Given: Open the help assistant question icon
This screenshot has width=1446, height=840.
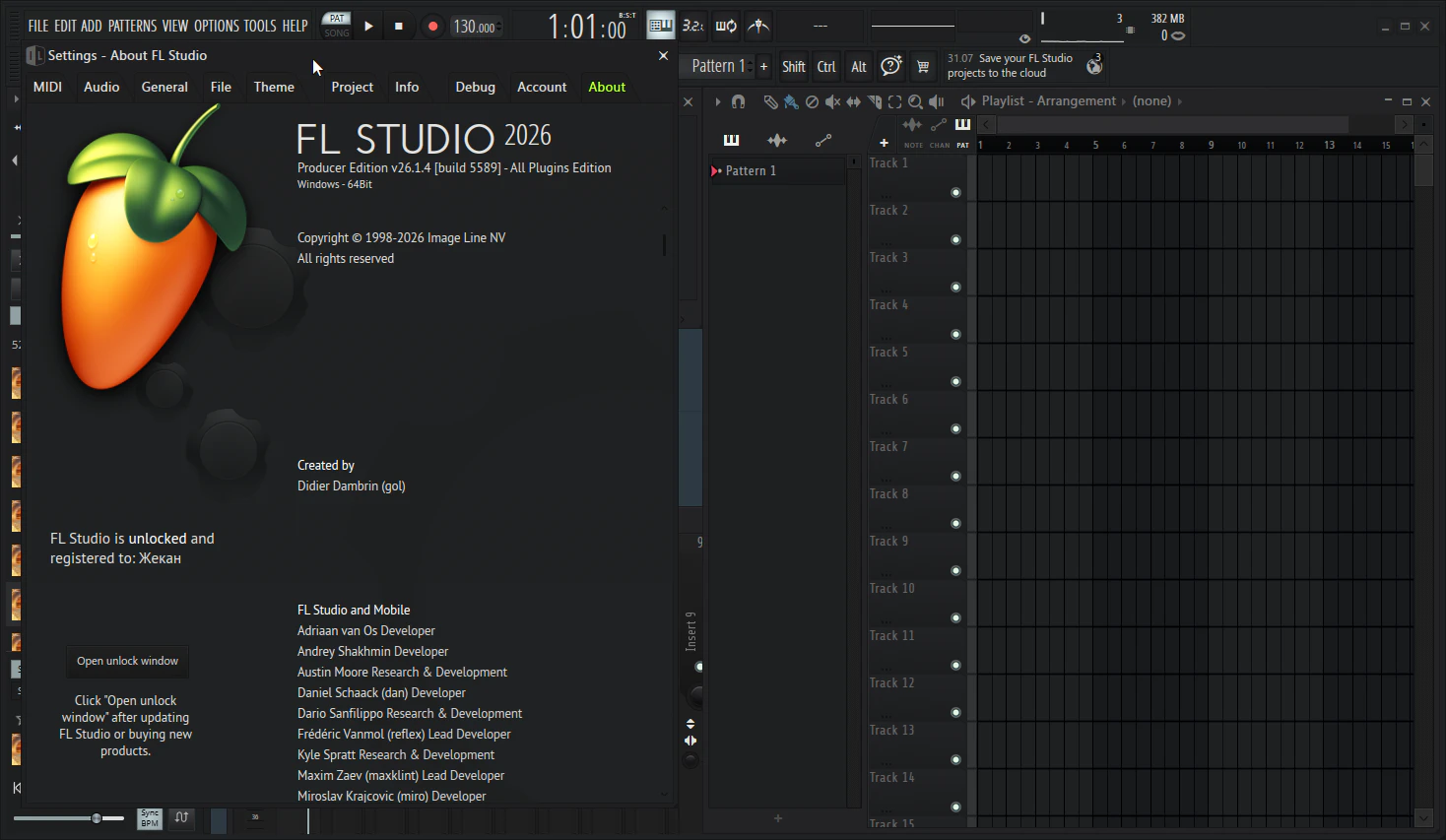Looking at the screenshot, I should pos(891,66).
